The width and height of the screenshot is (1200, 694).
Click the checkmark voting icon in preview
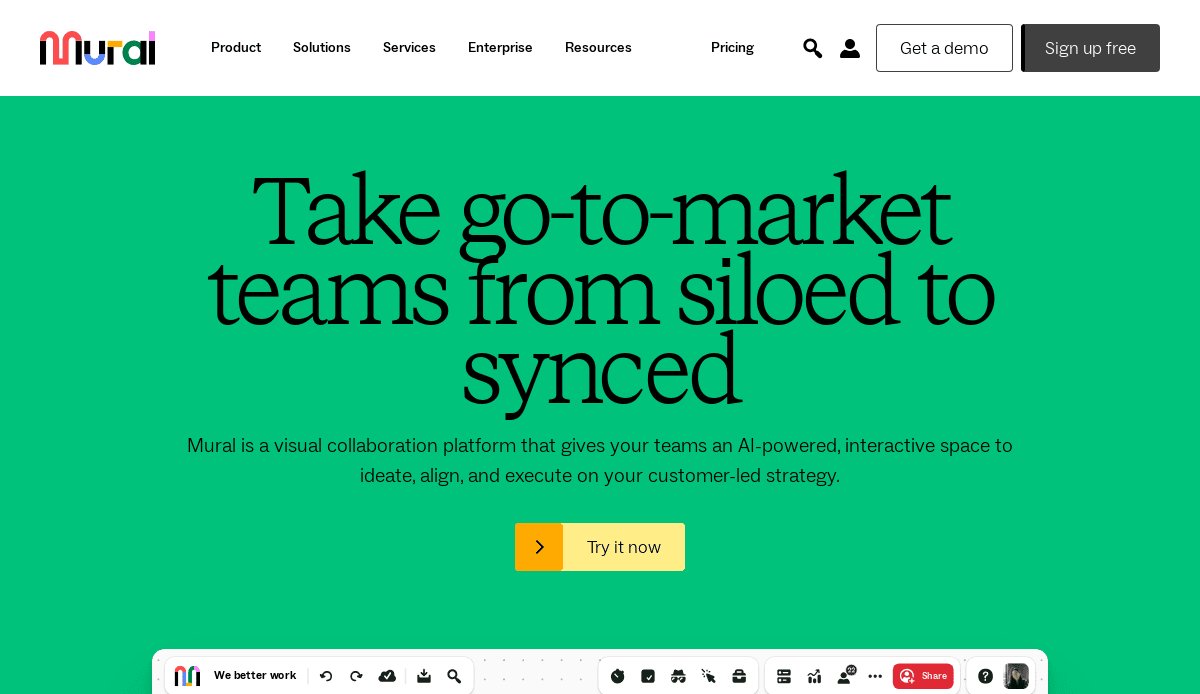[x=648, y=676]
